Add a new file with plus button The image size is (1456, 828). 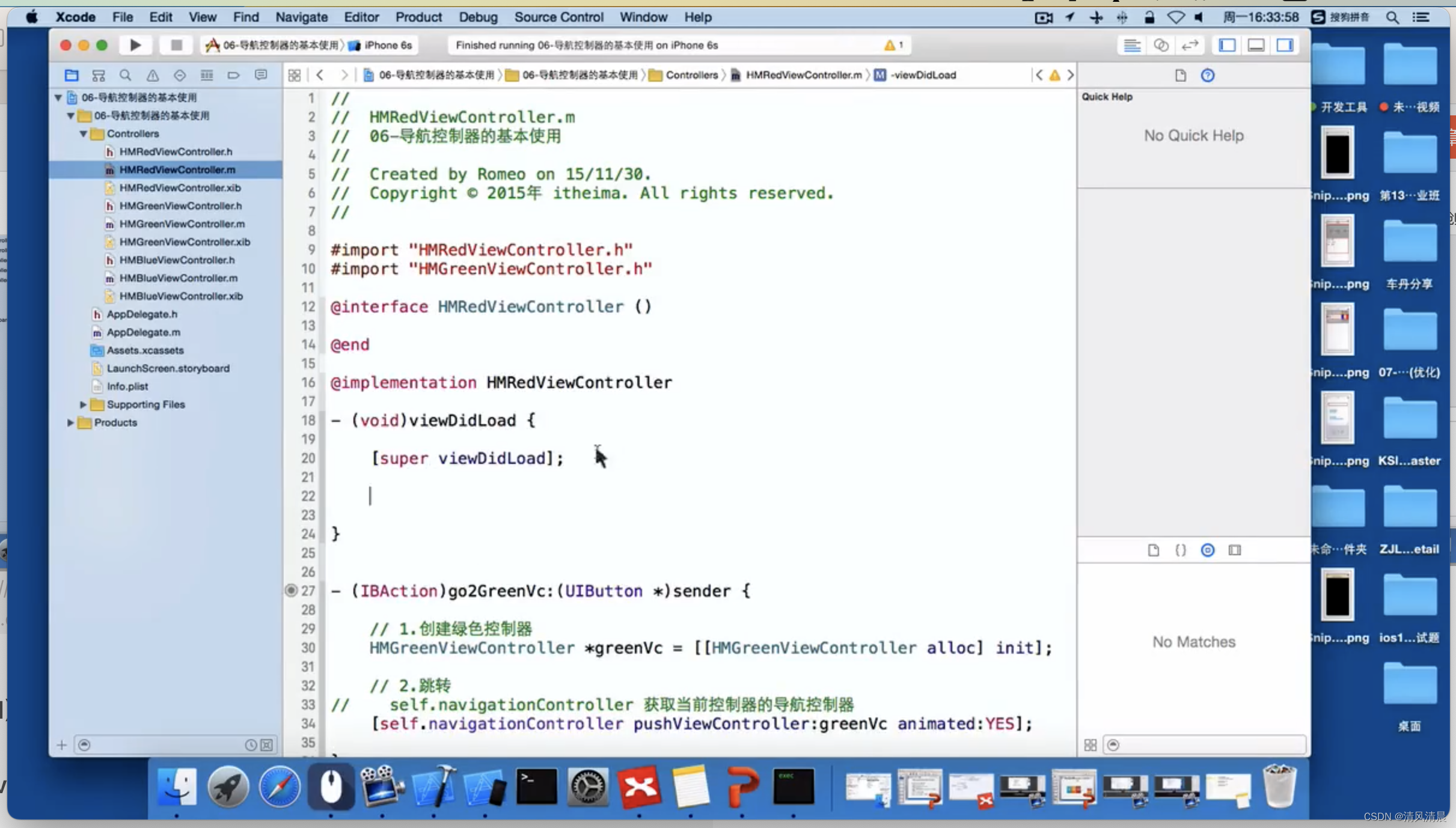click(x=61, y=745)
